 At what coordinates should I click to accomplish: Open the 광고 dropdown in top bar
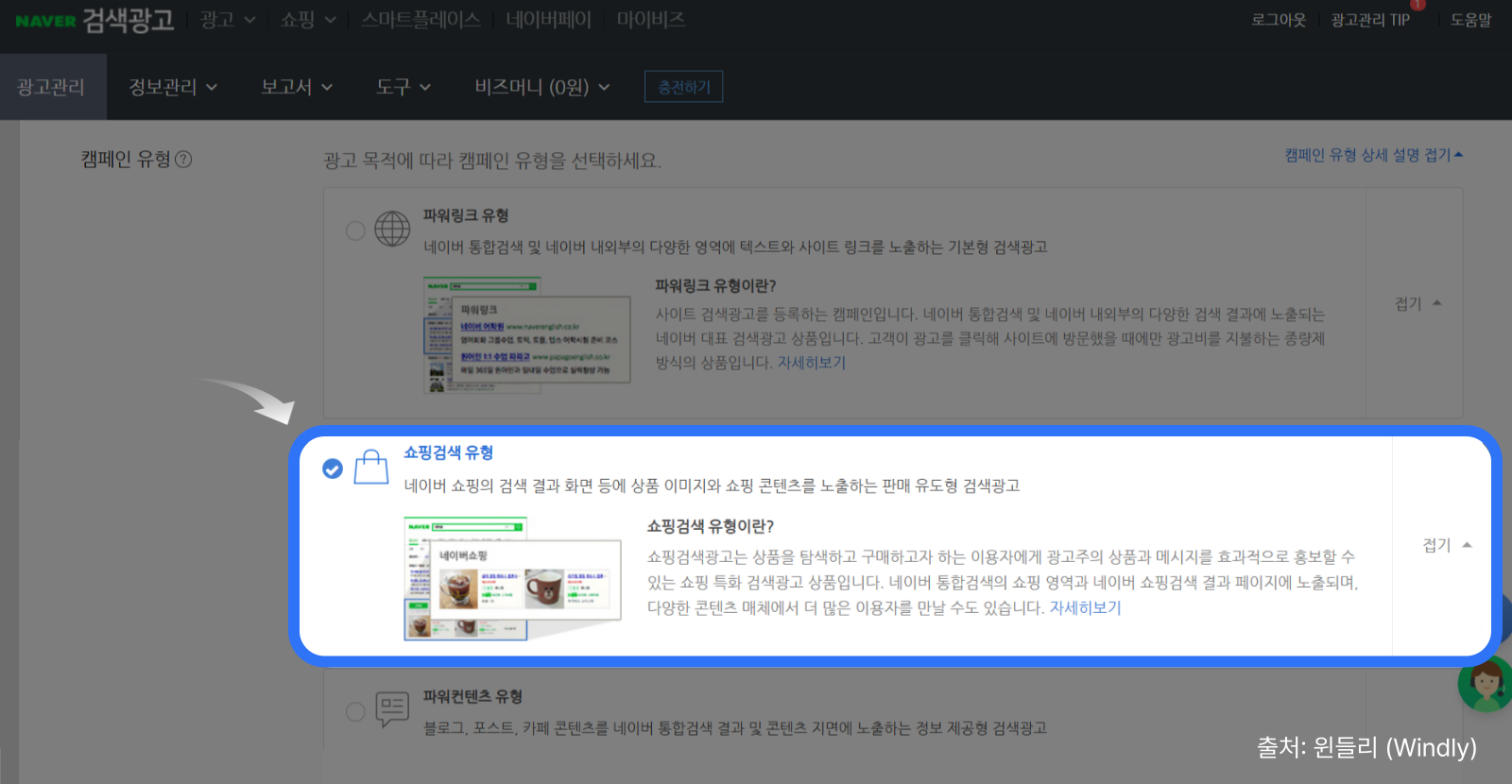pos(228,20)
